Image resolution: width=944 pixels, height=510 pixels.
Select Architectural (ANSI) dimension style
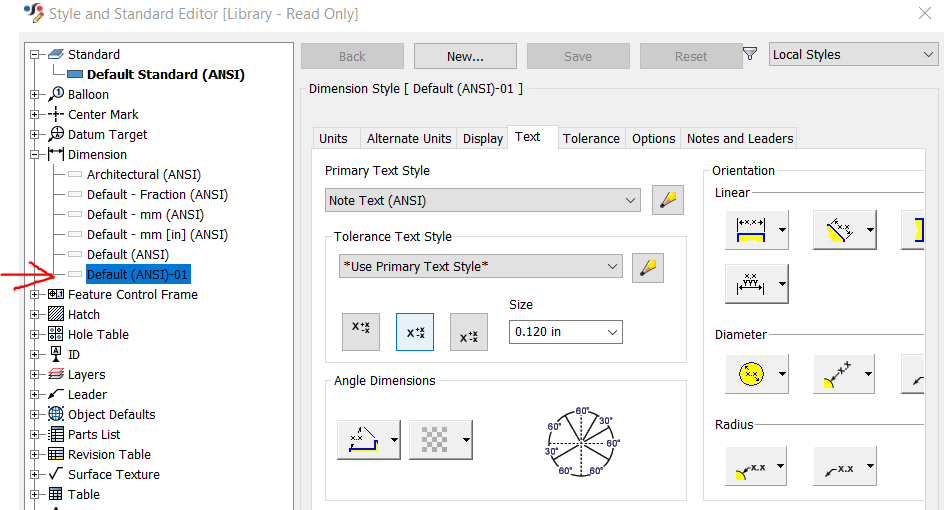coord(144,175)
